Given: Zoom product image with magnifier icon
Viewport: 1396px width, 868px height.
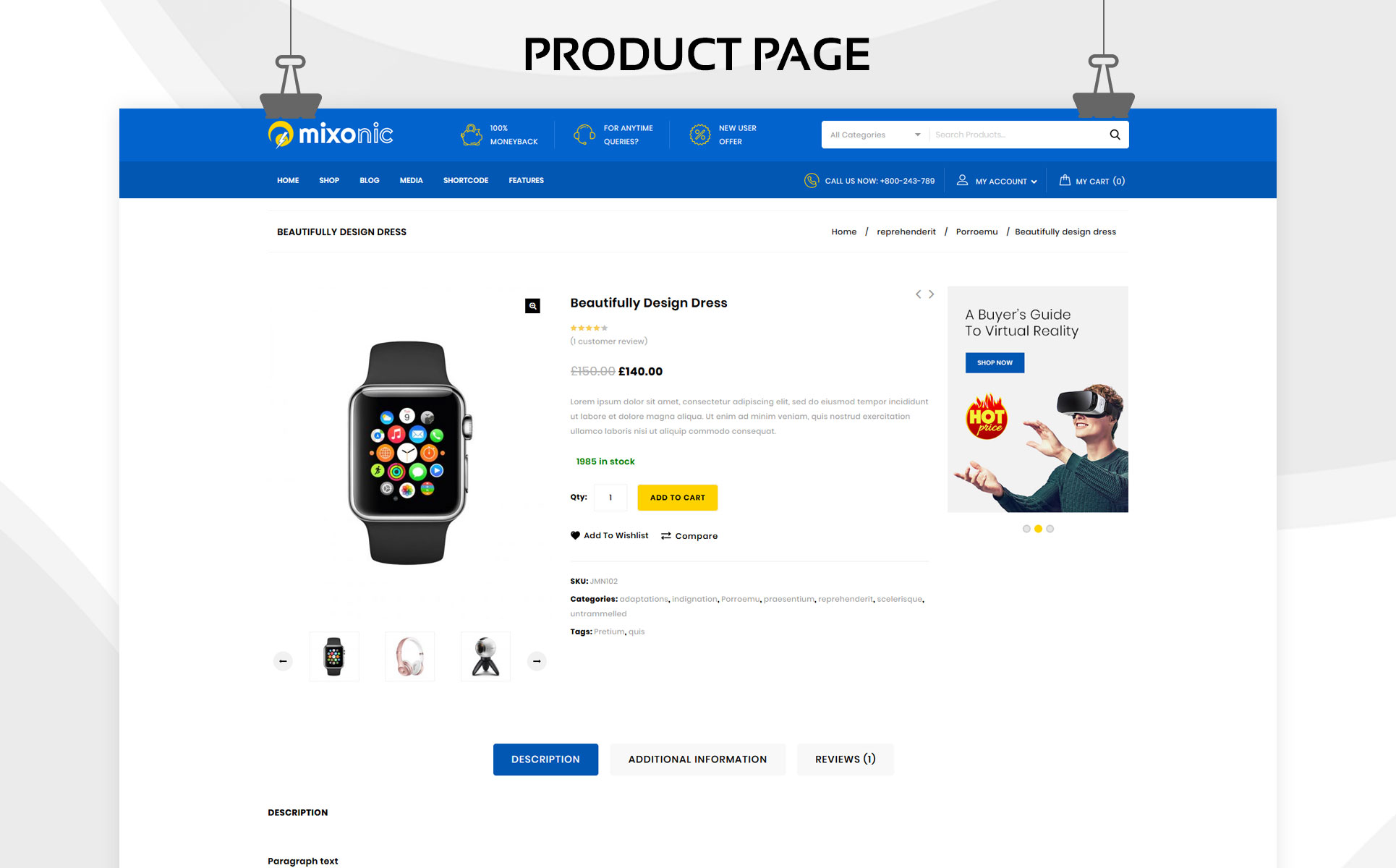Looking at the screenshot, I should (532, 306).
